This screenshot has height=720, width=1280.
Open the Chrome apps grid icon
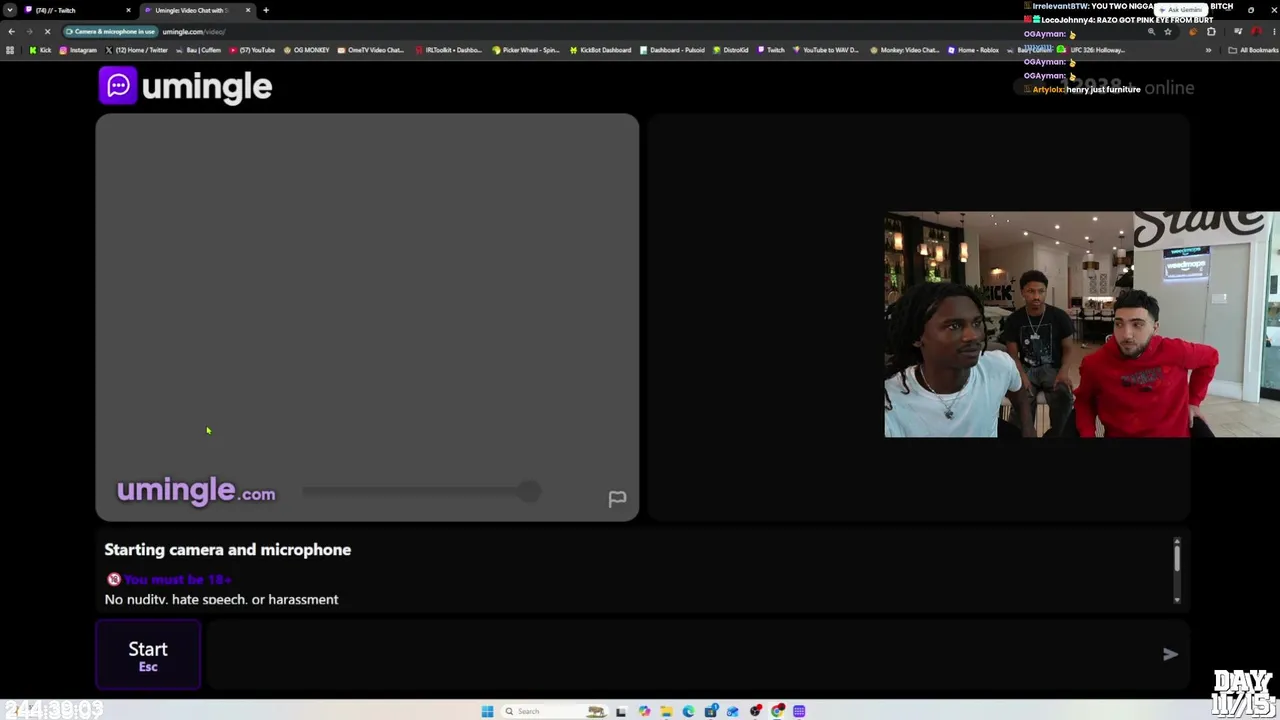[x=10, y=50]
